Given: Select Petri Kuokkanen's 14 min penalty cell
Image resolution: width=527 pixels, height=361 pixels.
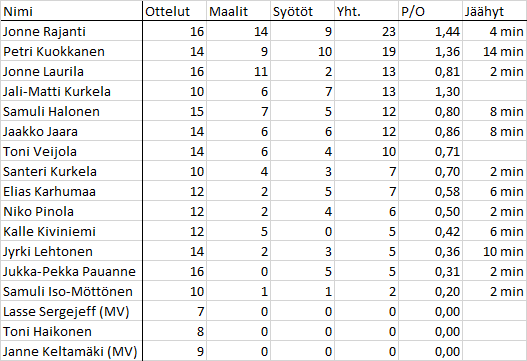Looking at the screenshot, I should coord(494,51).
